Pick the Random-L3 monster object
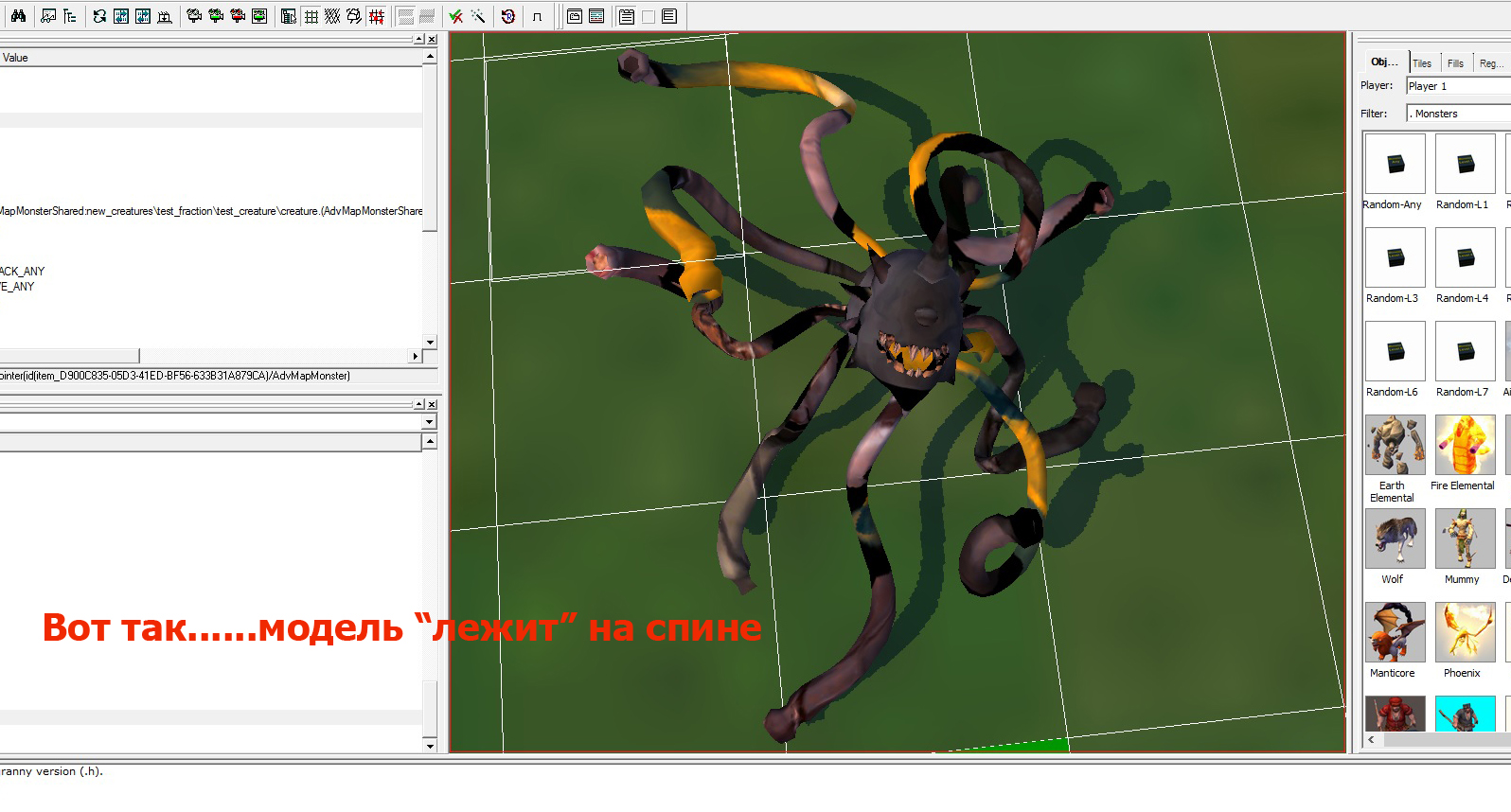The image size is (1511, 812). click(1393, 266)
